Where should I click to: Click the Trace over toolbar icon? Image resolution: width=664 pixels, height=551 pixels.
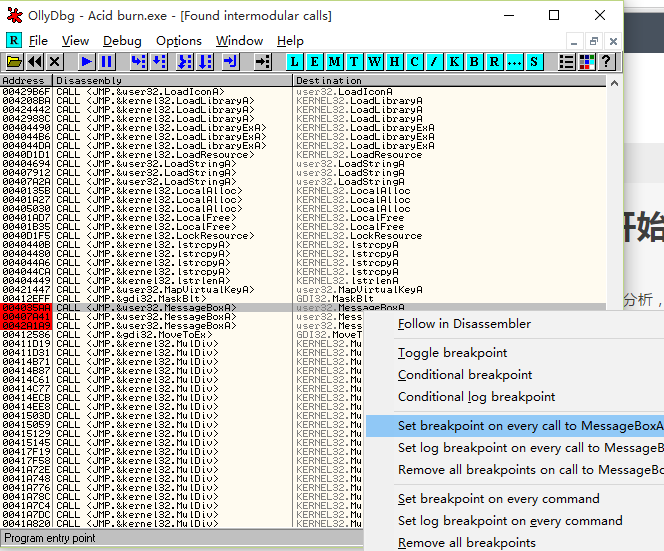click(205, 62)
